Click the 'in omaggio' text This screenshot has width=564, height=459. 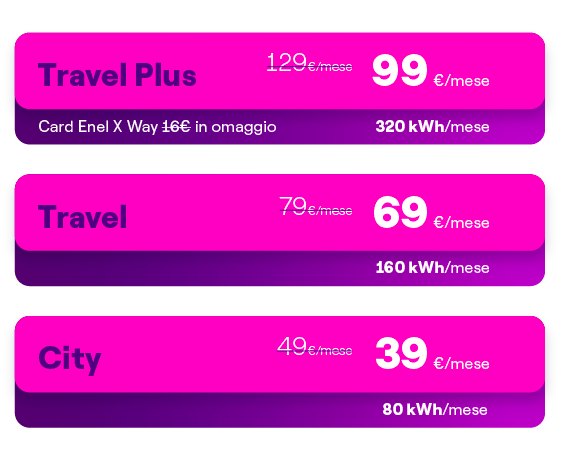236,127
